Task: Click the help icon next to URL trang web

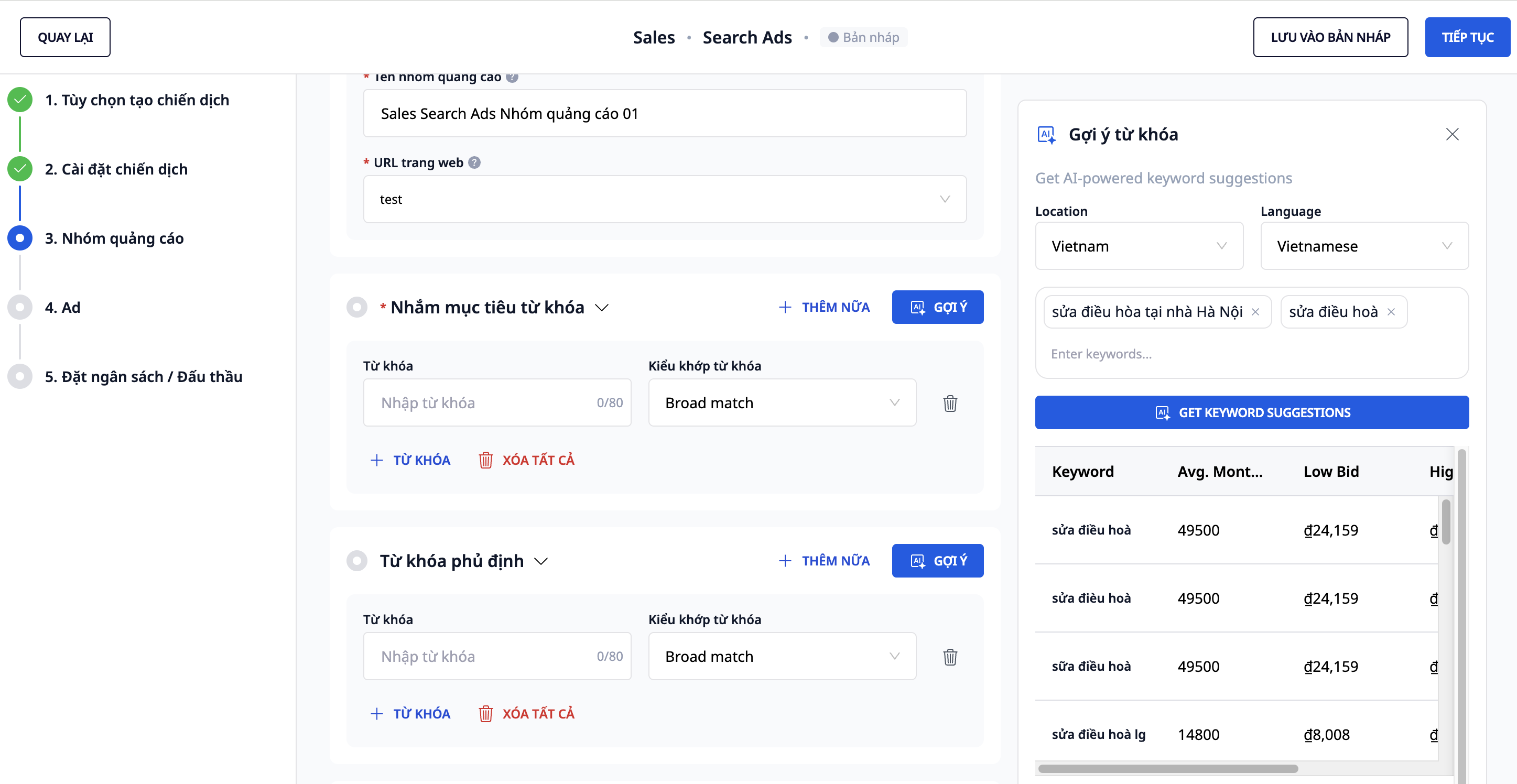Action: tap(474, 162)
